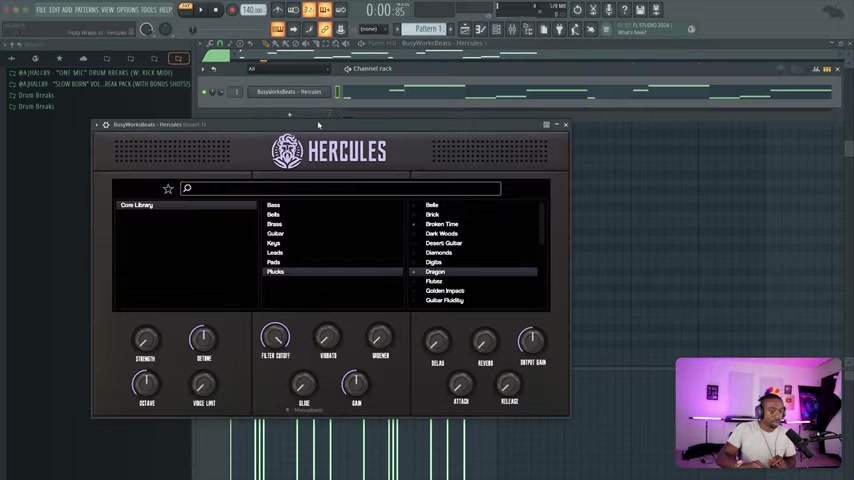Viewport: 854px width, 480px height.
Task: Click the microphone audio recording icon
Action: 609,9
